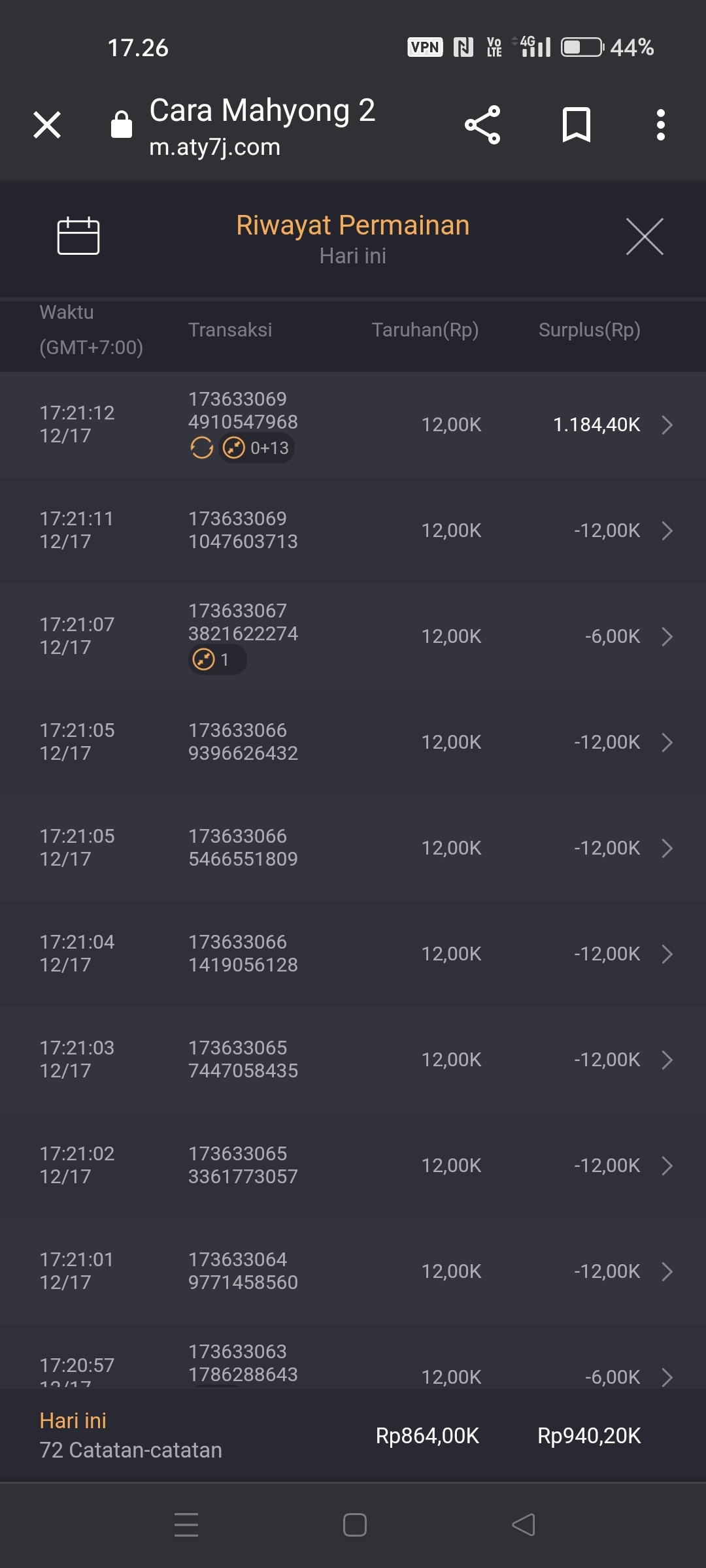Expand details for the 17:21:04 transaction

(667, 954)
